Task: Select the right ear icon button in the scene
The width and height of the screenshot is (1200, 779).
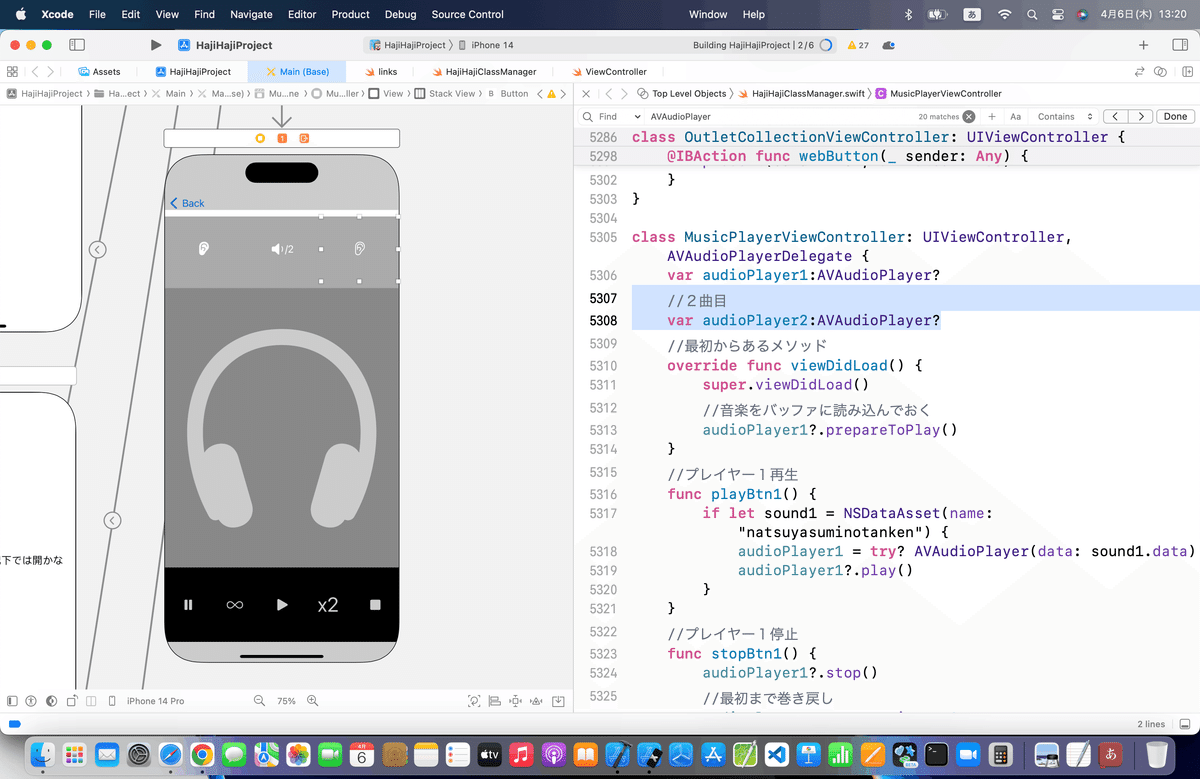Action: (360, 249)
